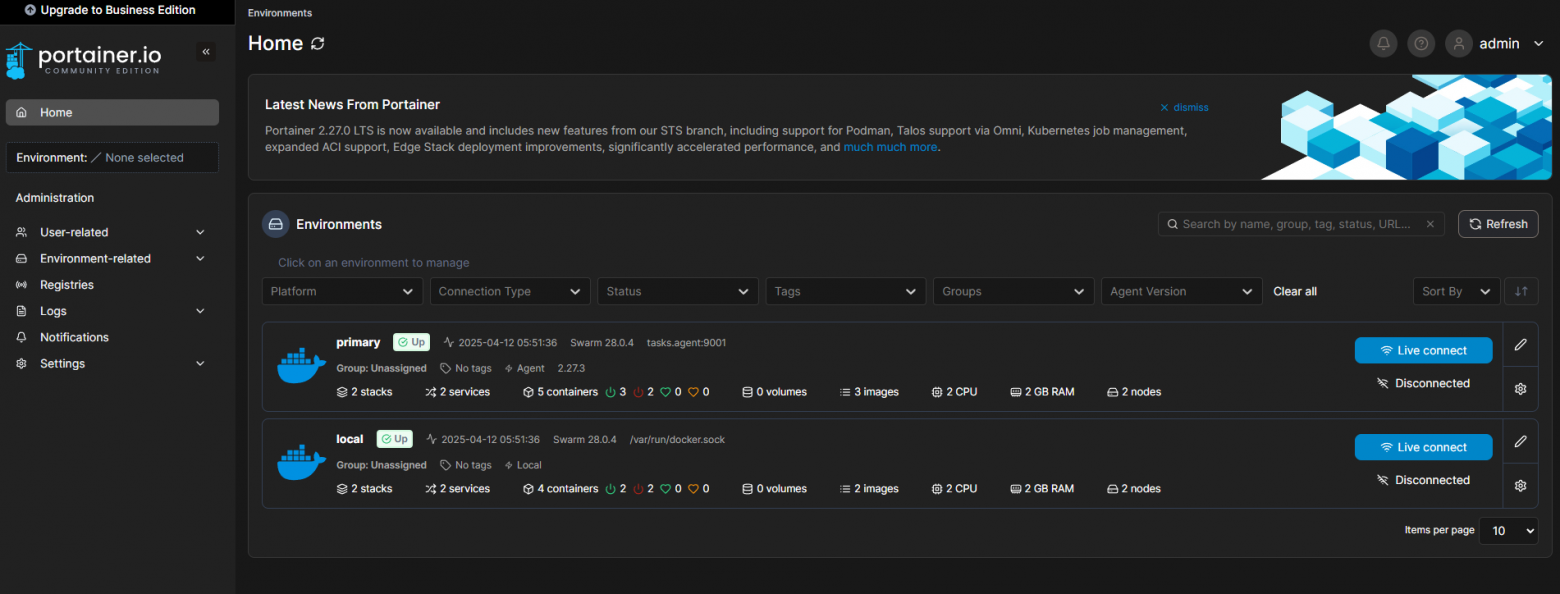Open the Tags filter dropdown
This screenshot has width=1560, height=594.
point(845,291)
